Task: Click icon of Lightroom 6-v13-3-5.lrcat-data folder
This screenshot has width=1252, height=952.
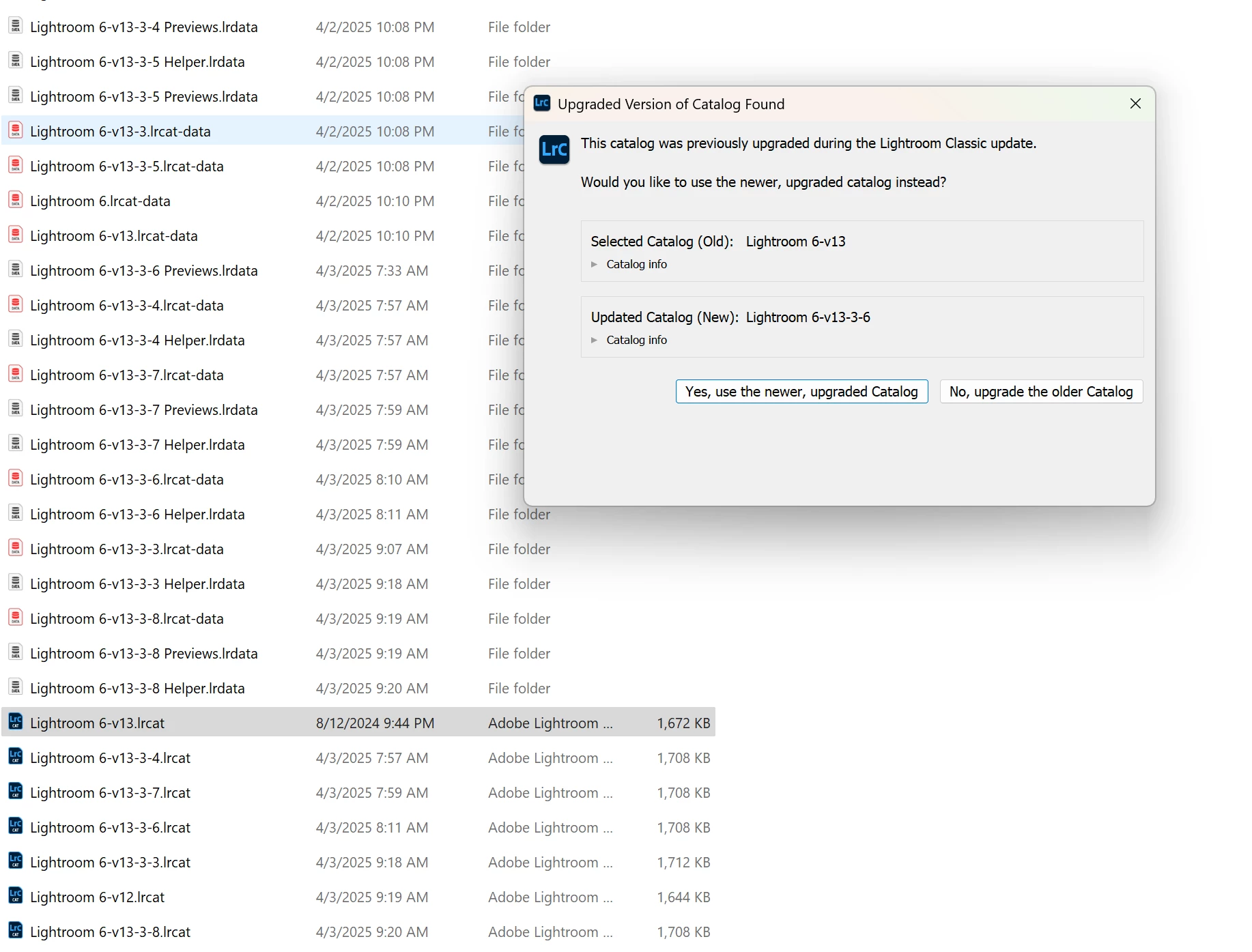Action: pos(16,165)
